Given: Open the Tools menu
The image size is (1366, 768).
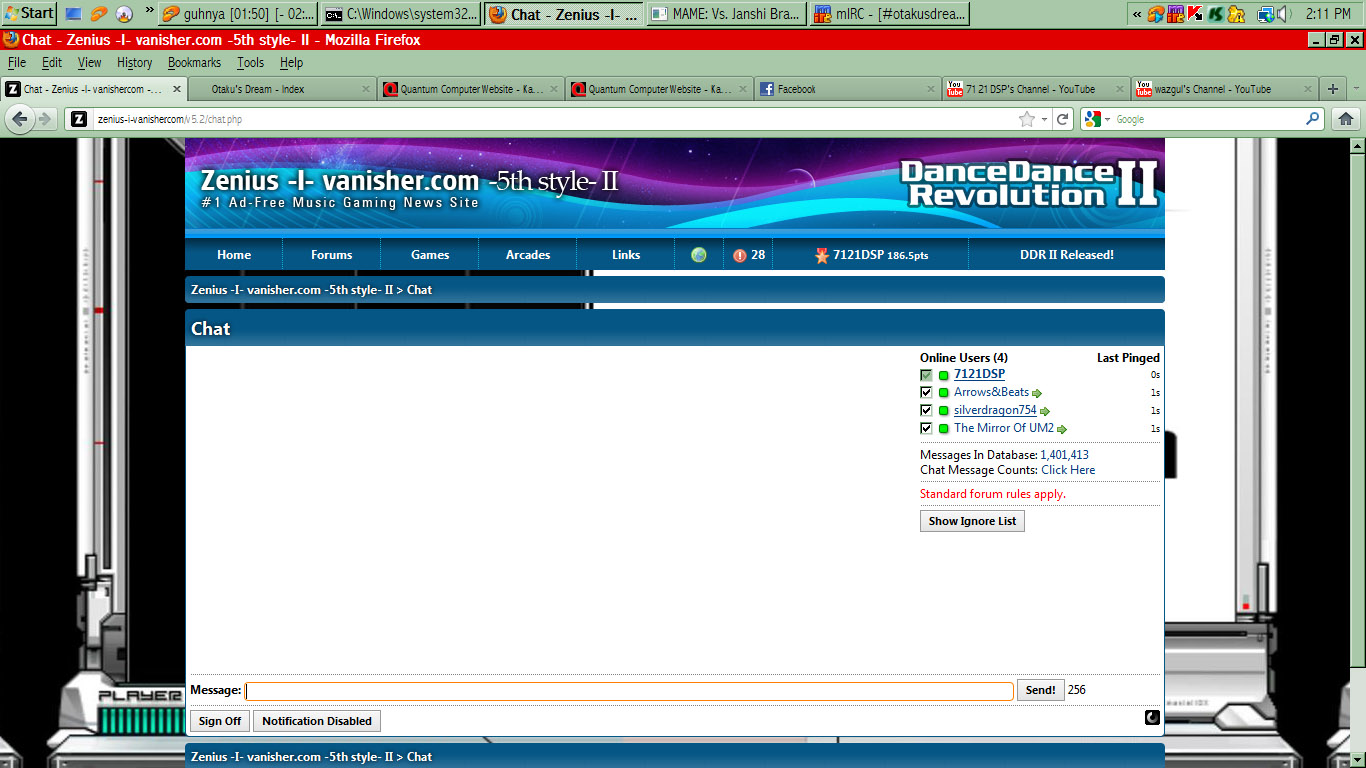Looking at the screenshot, I should (x=251, y=62).
